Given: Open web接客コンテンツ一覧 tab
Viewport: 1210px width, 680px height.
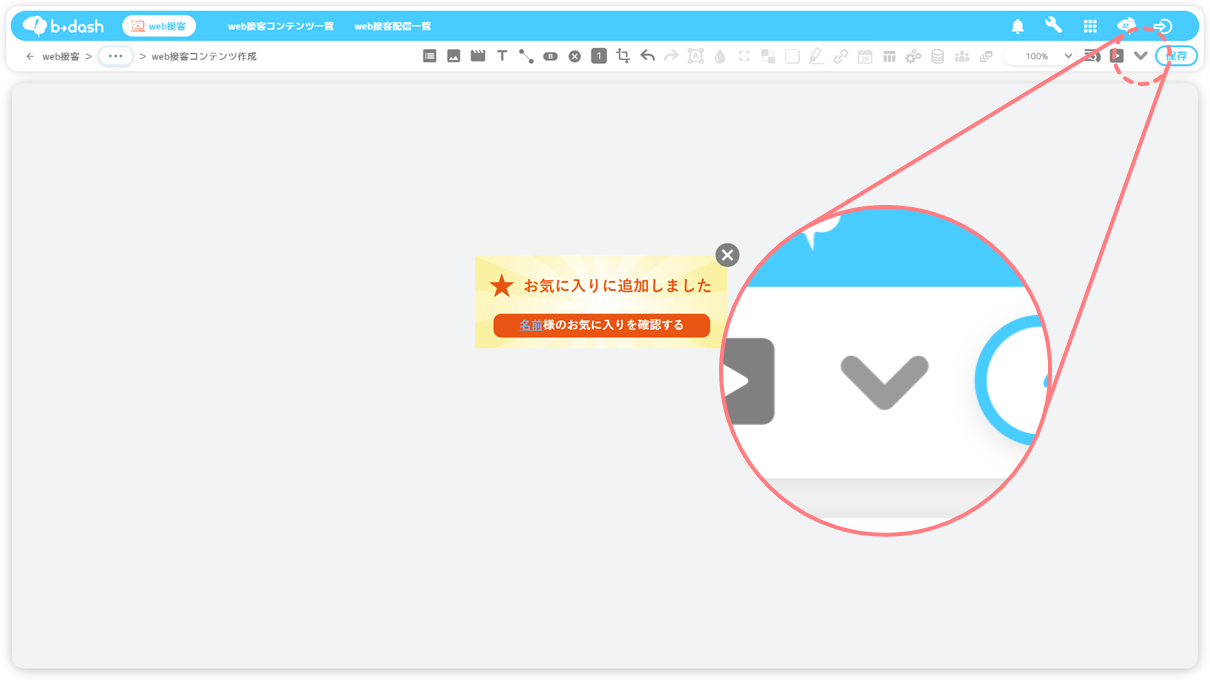Looking at the screenshot, I should [280, 26].
